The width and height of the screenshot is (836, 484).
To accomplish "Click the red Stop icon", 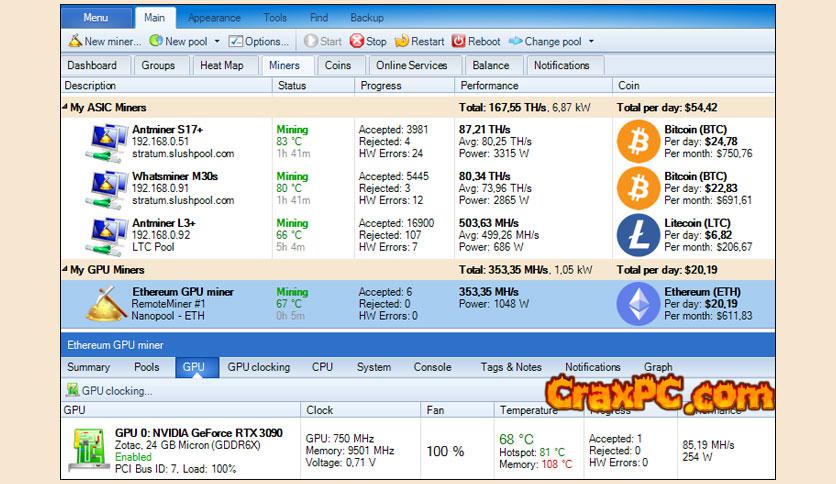I will click(x=357, y=41).
